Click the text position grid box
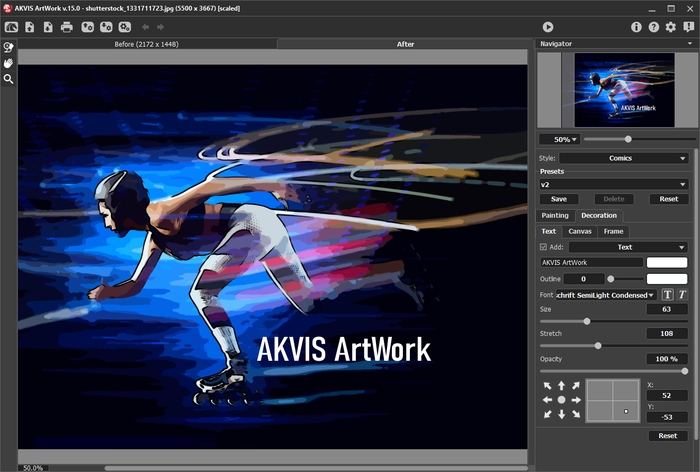The height and width of the screenshot is (472, 700). click(613, 401)
